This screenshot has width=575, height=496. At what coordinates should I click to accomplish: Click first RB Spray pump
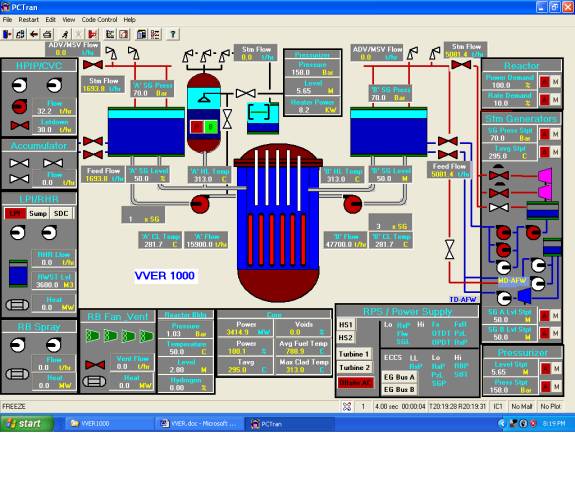[x=18, y=345]
